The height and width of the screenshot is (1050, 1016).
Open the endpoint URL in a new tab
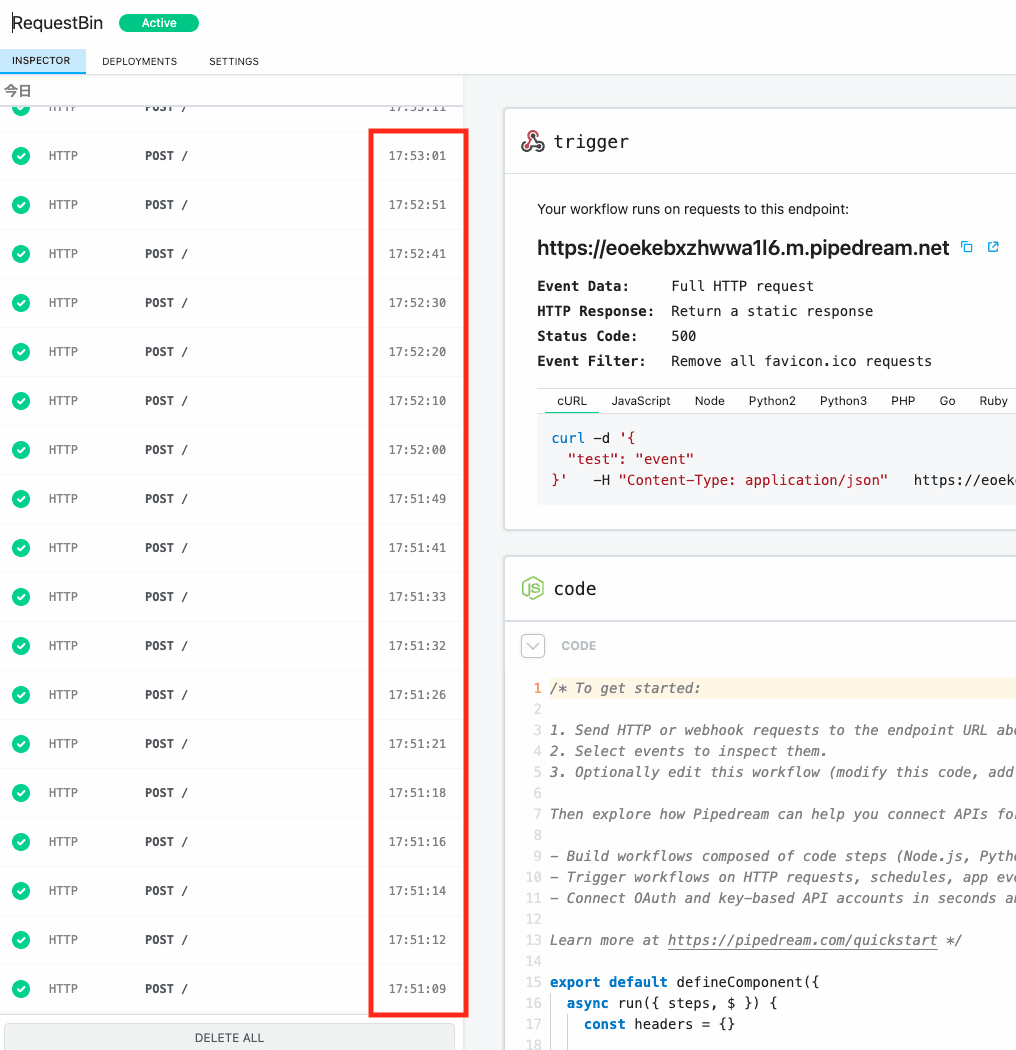[x=993, y=247]
